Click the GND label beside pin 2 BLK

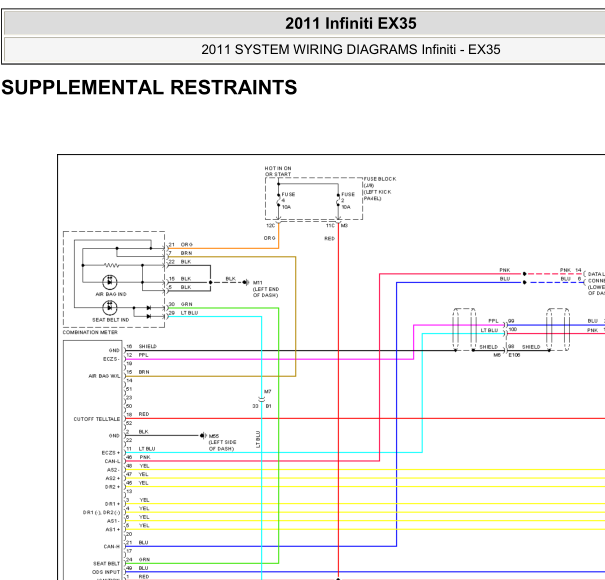click(114, 436)
